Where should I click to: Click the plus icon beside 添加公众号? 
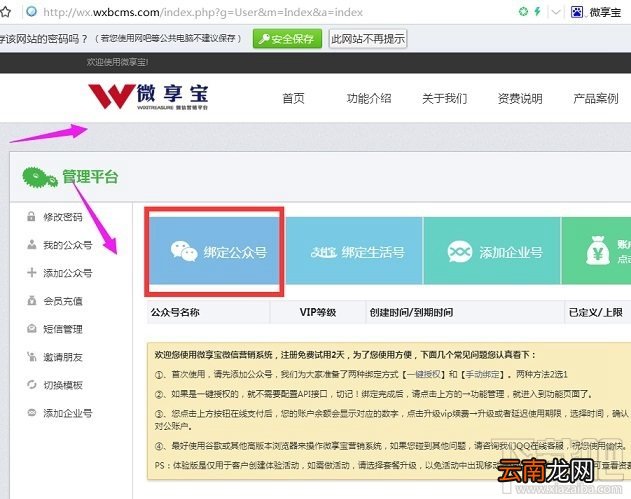(x=31, y=272)
